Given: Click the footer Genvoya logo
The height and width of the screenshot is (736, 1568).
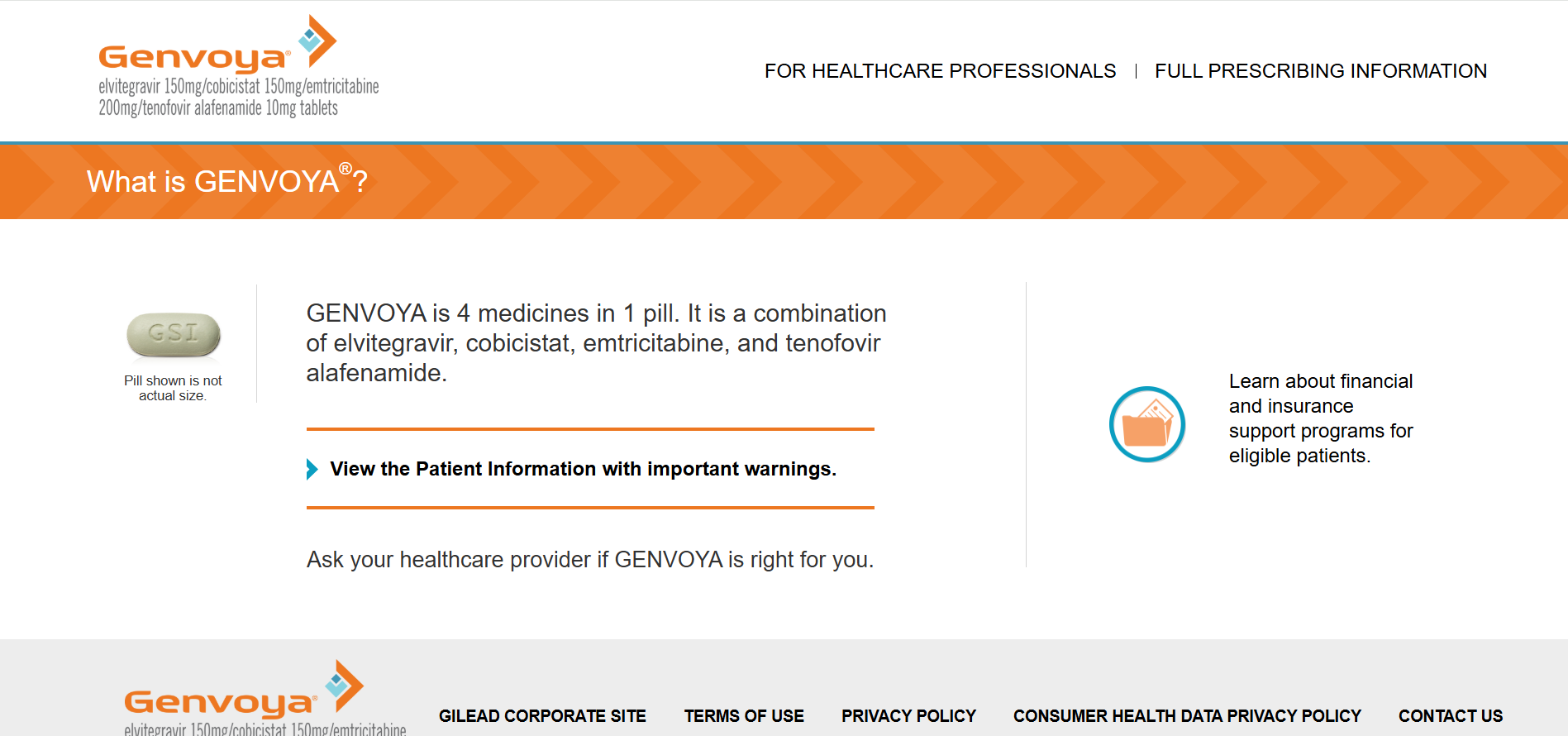Looking at the screenshot, I should coord(265,698).
